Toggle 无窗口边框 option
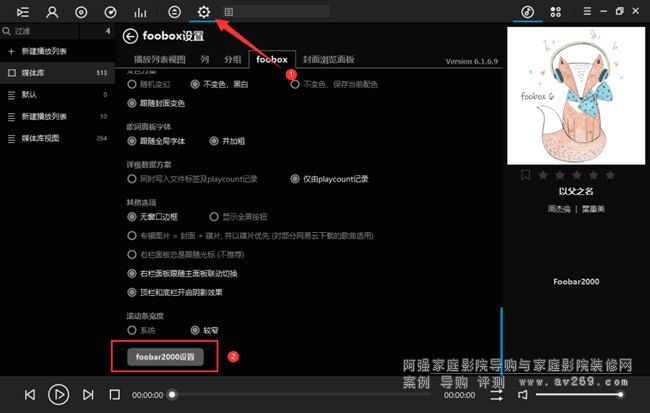The width and height of the screenshot is (650, 413). tap(132, 216)
